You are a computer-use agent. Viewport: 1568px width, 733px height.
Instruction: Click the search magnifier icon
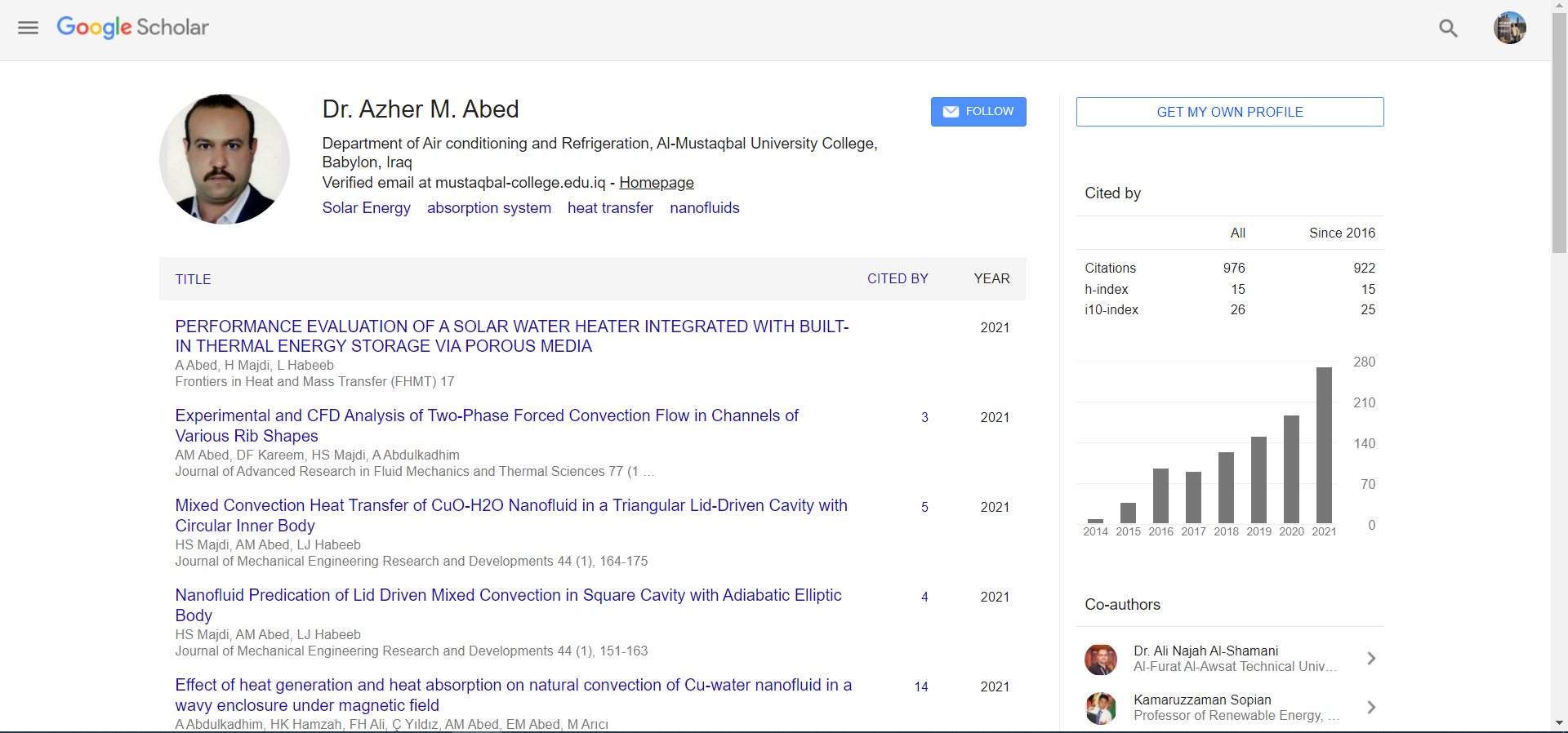(1448, 29)
